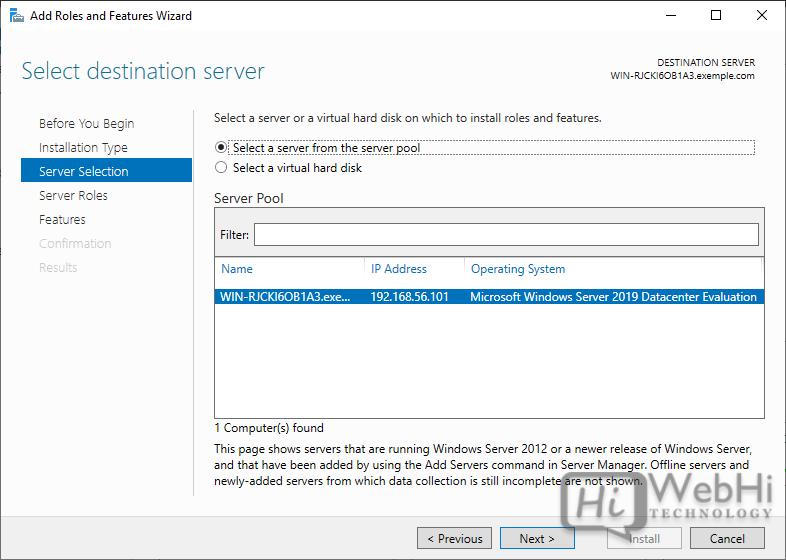Jump to the Features step
The width and height of the screenshot is (786, 560).
62,219
